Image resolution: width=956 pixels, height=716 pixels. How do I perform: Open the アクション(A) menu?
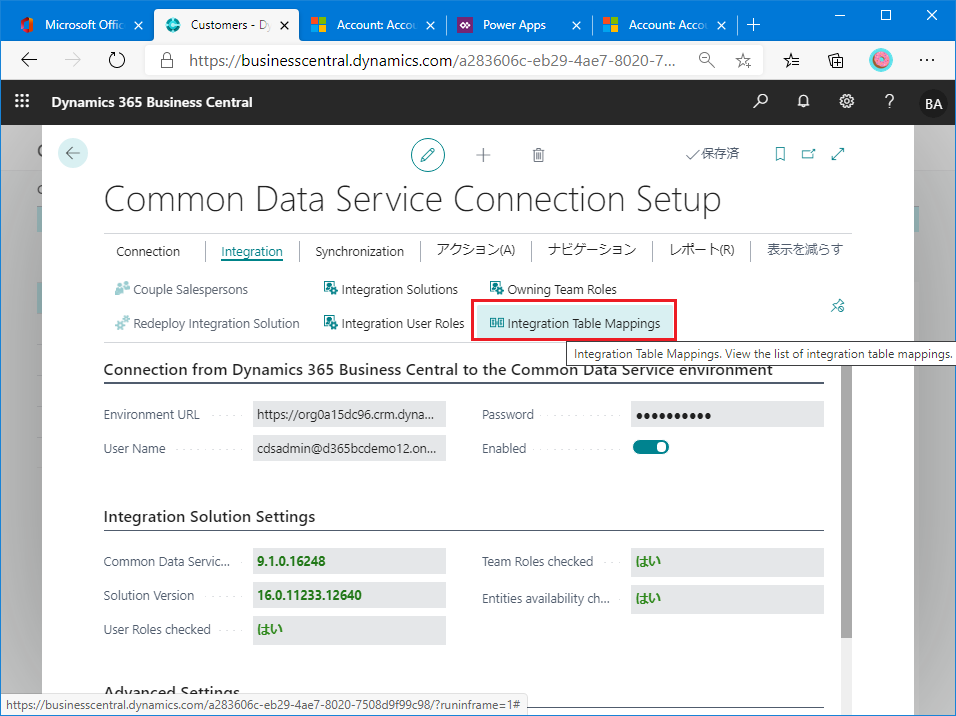476,250
